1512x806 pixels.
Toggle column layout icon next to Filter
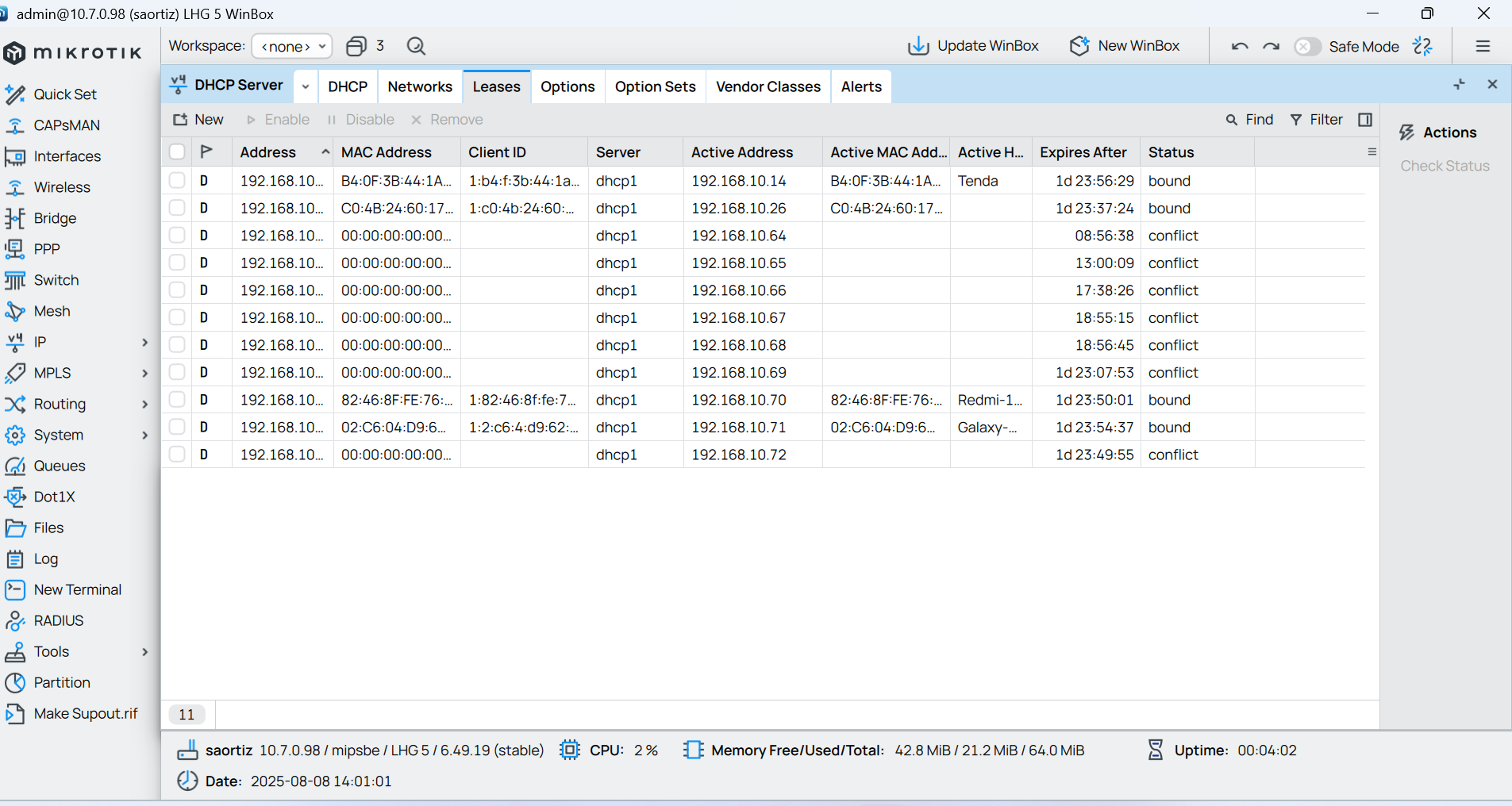(1365, 120)
